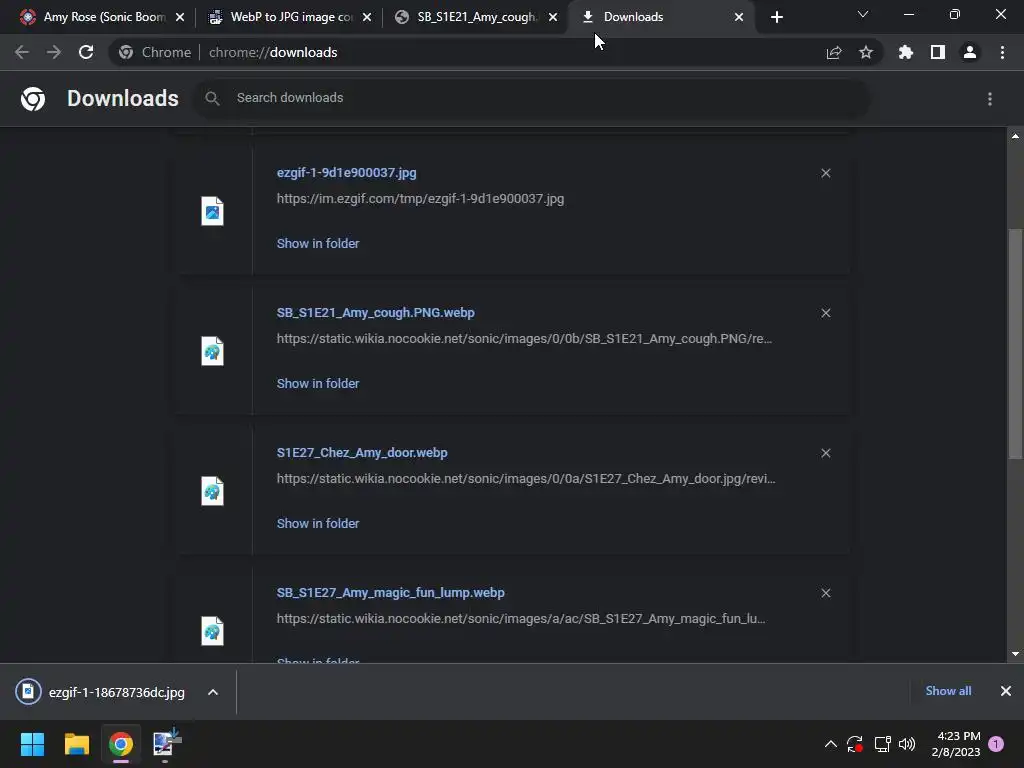Show ezgif-1-9d1e900037.jpg in folder
This screenshot has height=768, width=1024.
tap(318, 244)
